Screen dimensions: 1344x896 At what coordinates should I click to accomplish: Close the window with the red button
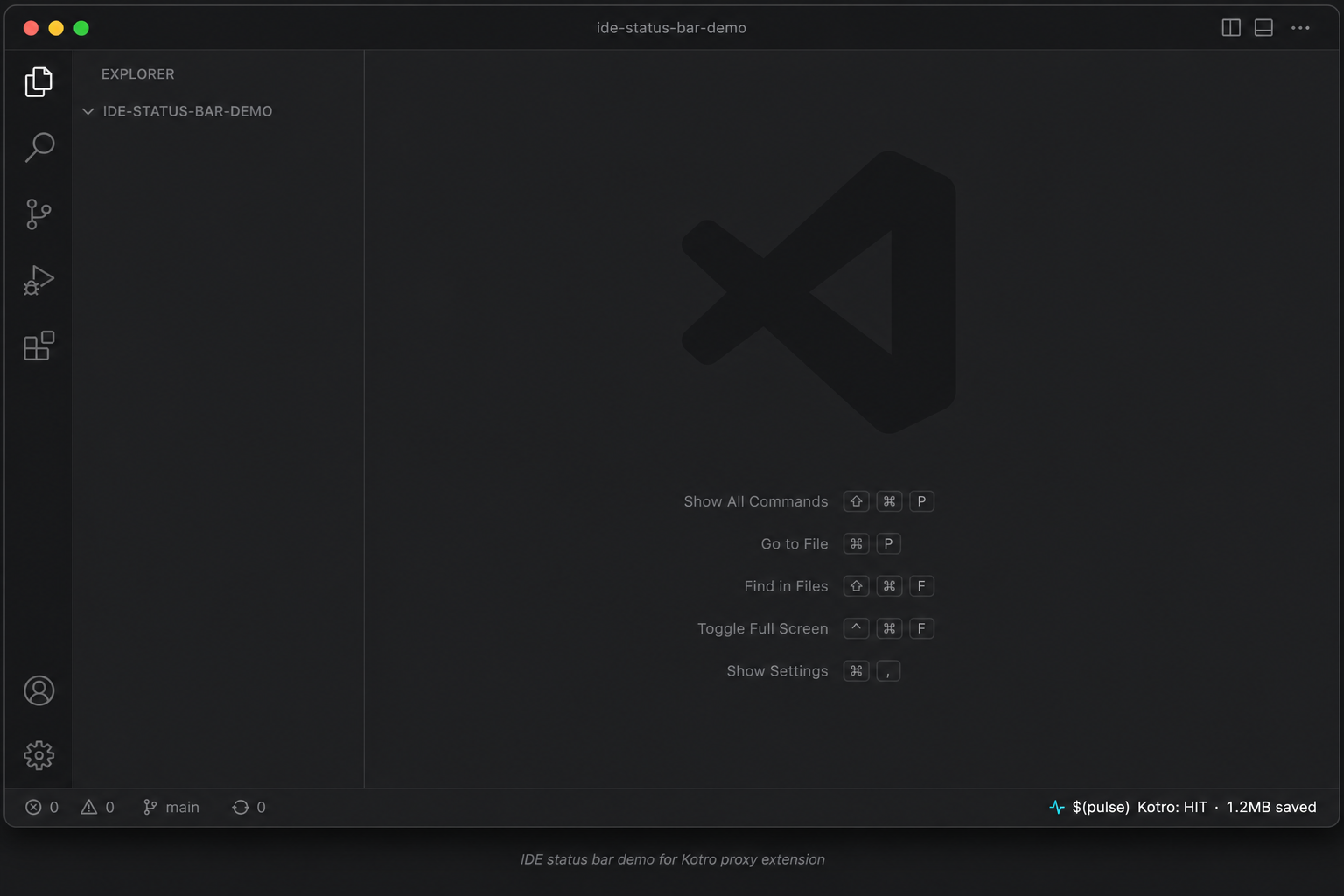pos(31,28)
